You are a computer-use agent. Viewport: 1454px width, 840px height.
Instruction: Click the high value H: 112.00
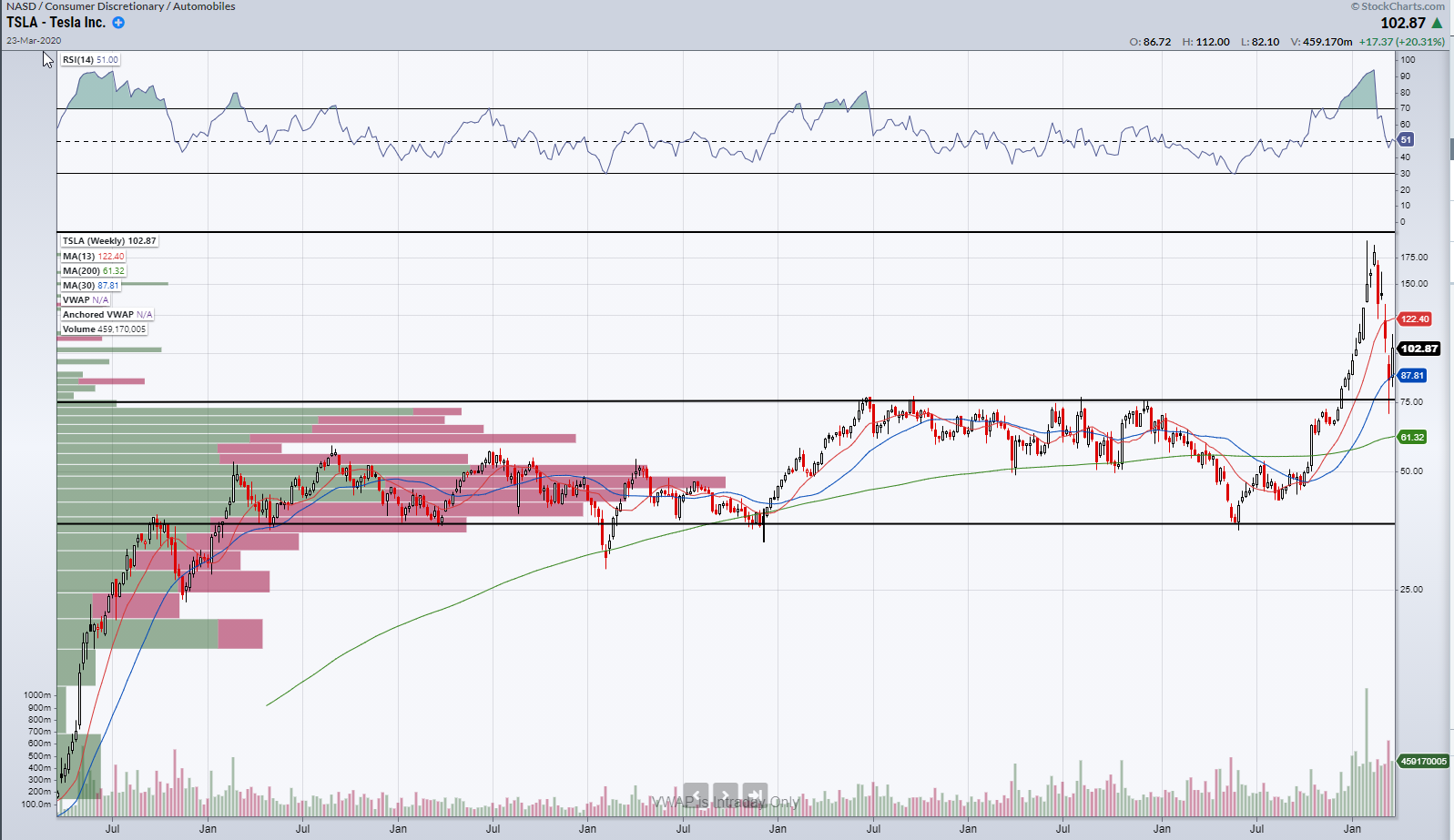[1205, 42]
